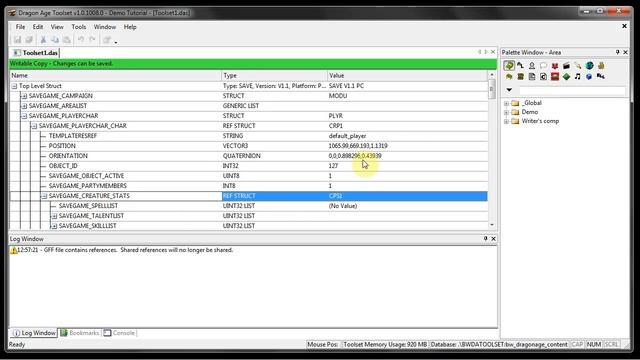Open the Help menu
Screen dimensions: 640x360
point(130,27)
